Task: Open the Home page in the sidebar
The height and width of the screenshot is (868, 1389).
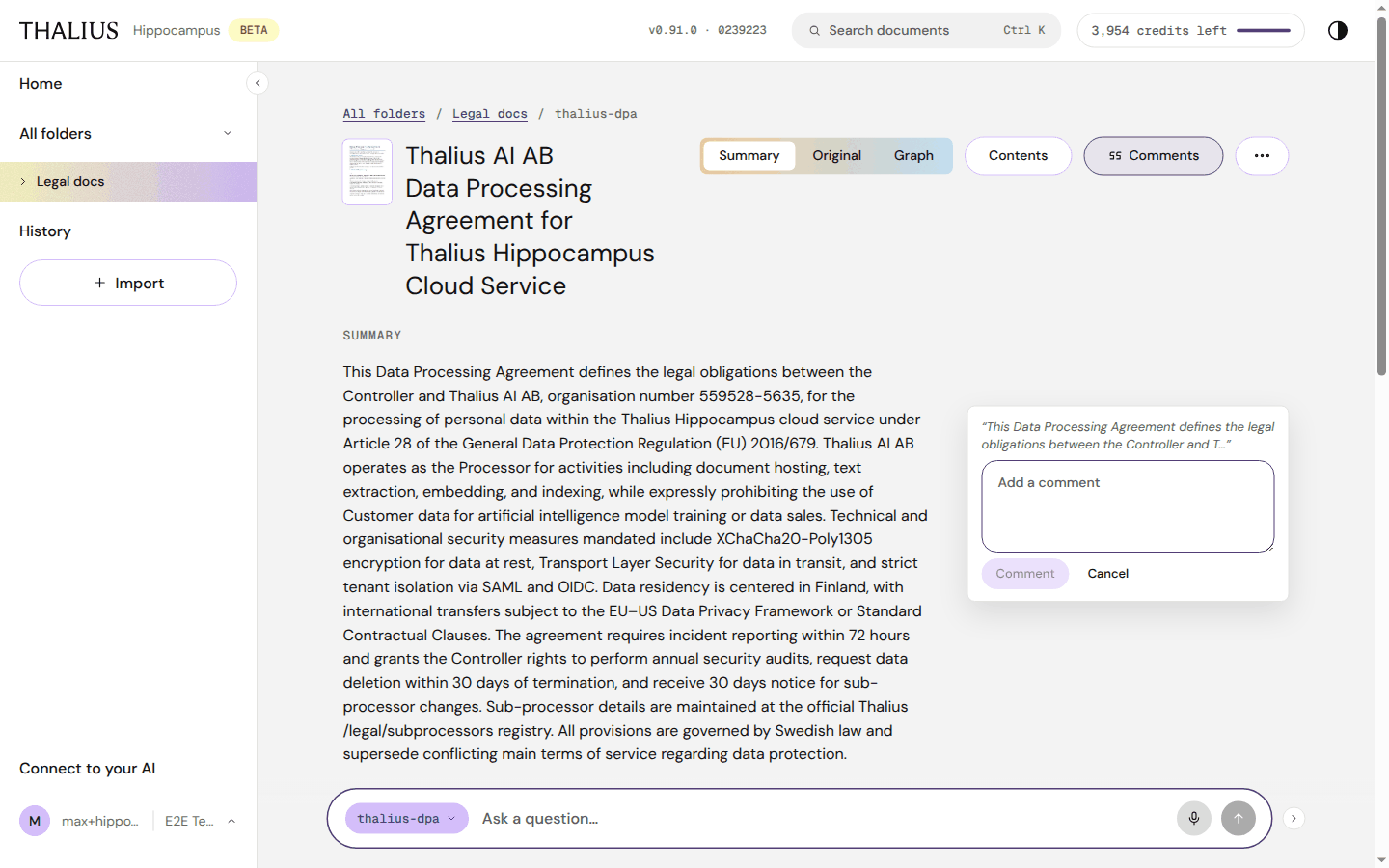Action: pyautogui.click(x=41, y=84)
